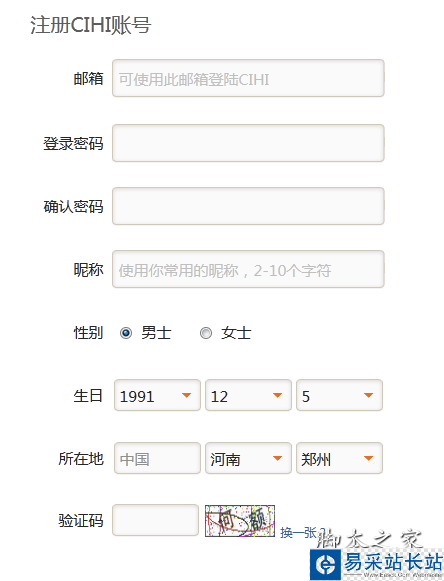Select the male (男士) radio button

pyautogui.click(x=126, y=333)
